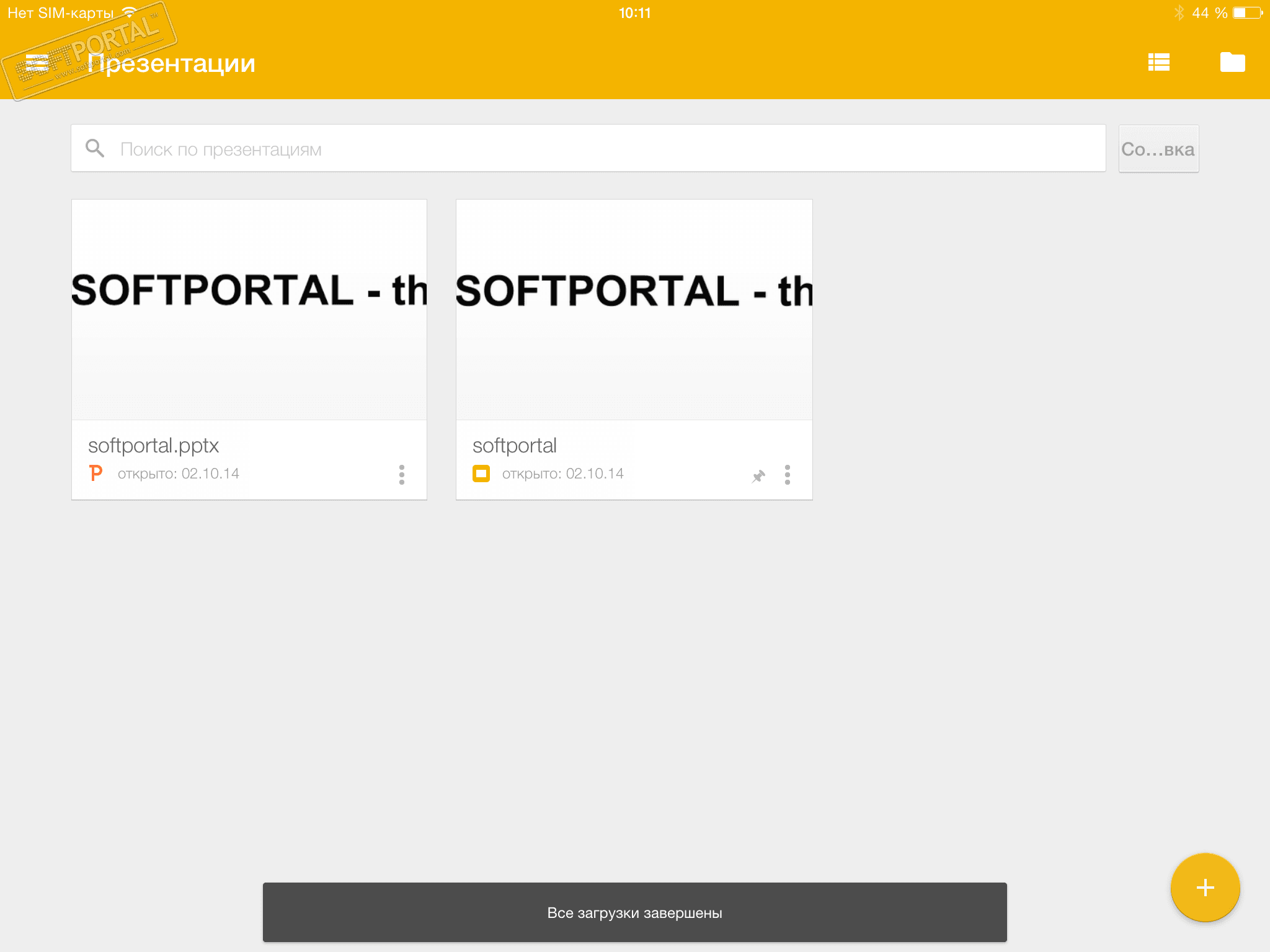Open the folder file picker

[x=1232, y=63]
